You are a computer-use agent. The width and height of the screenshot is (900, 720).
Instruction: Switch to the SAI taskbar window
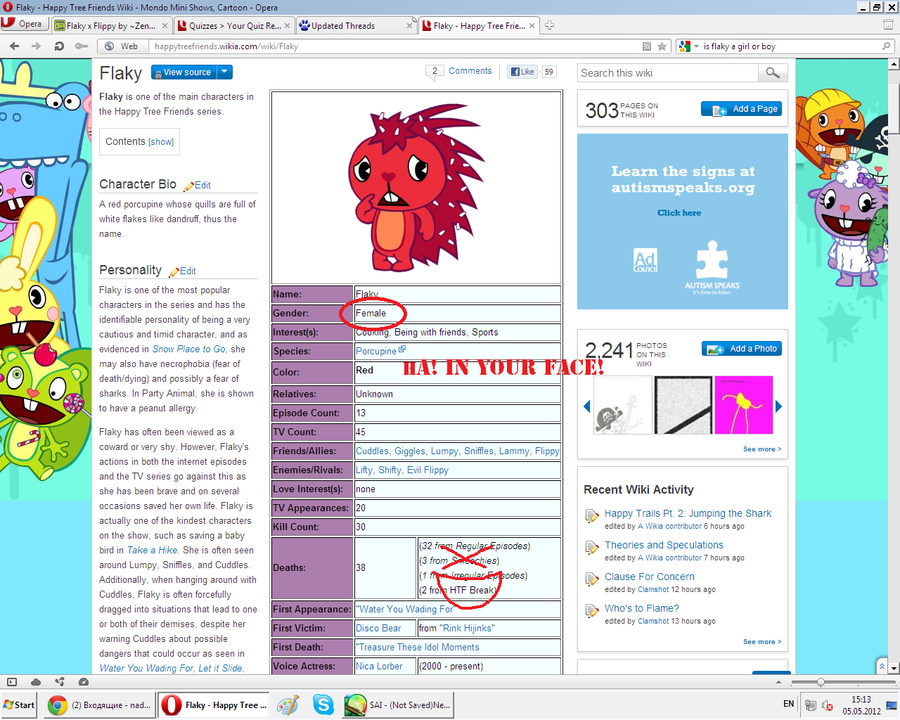point(398,705)
